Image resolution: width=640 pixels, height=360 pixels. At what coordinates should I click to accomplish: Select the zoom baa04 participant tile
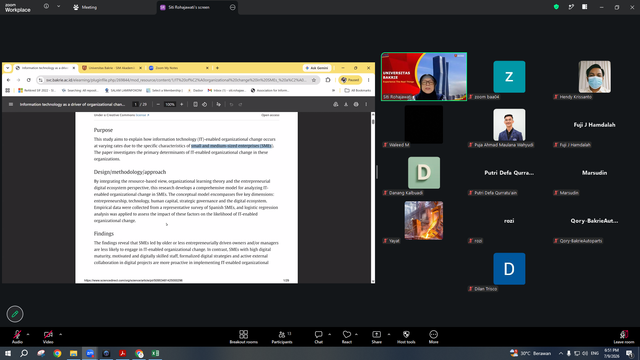point(509,77)
